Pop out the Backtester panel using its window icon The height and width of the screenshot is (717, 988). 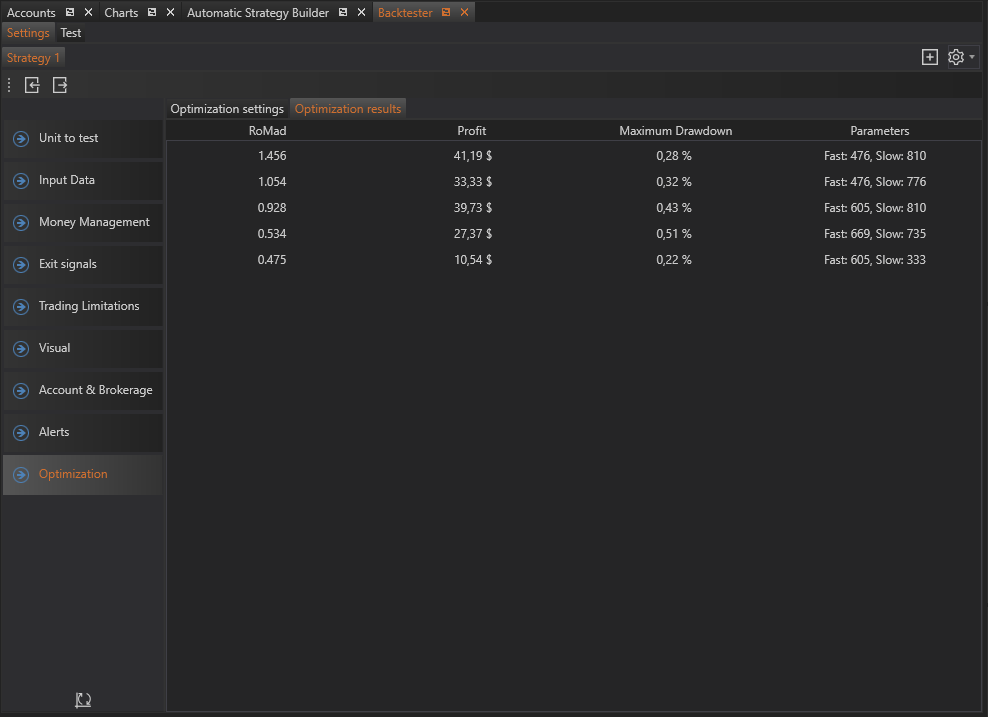(x=446, y=13)
